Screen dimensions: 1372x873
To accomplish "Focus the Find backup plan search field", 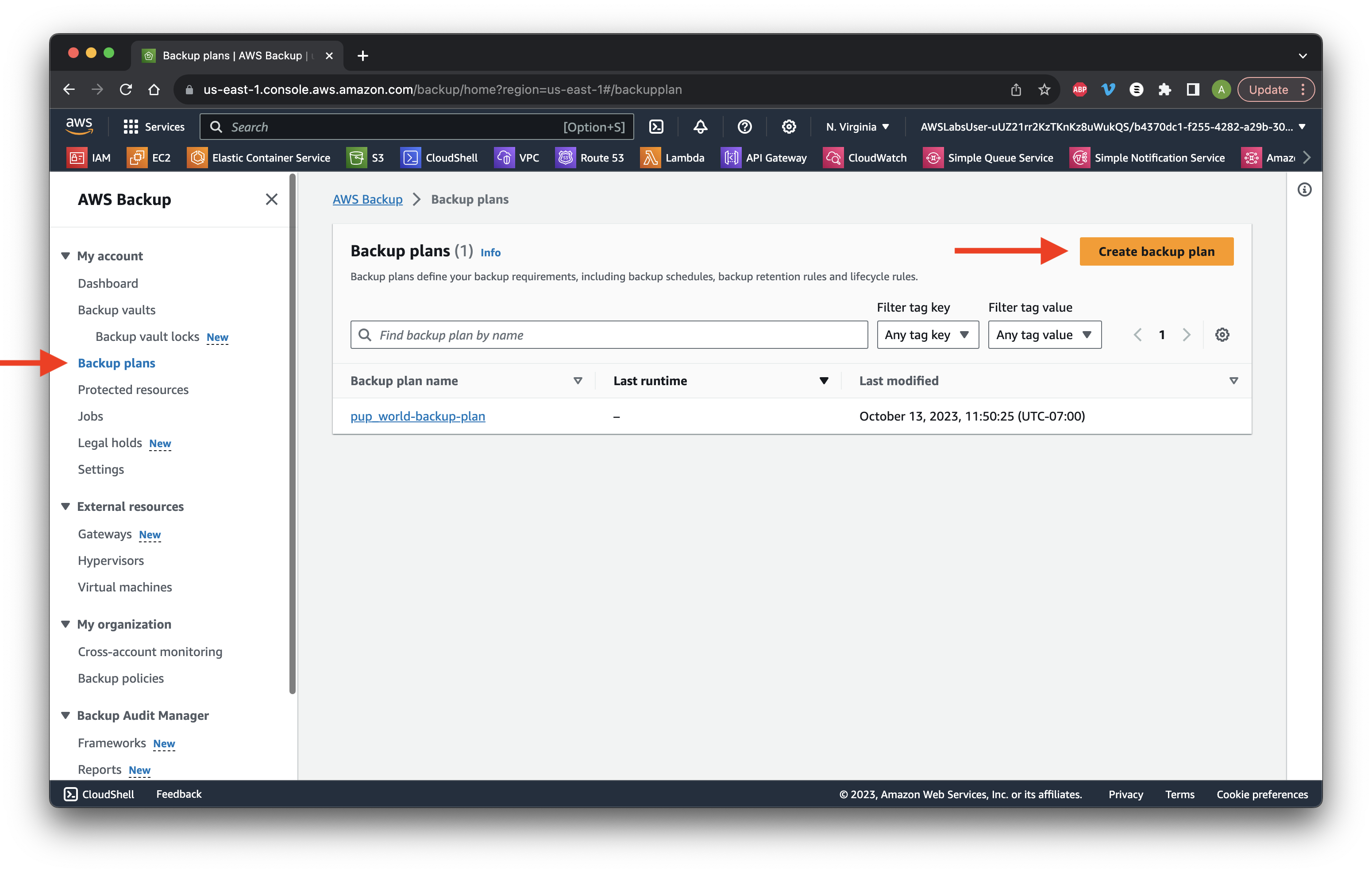I will click(x=609, y=335).
